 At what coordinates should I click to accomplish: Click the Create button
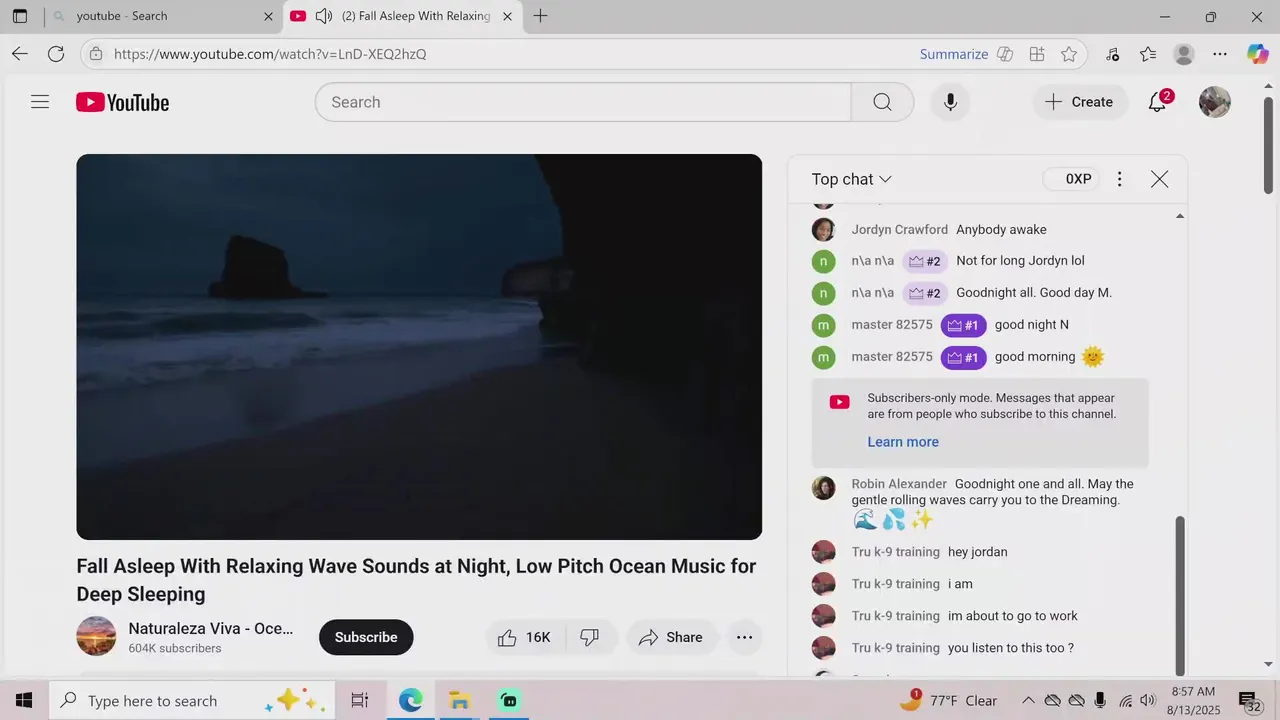[1079, 102]
